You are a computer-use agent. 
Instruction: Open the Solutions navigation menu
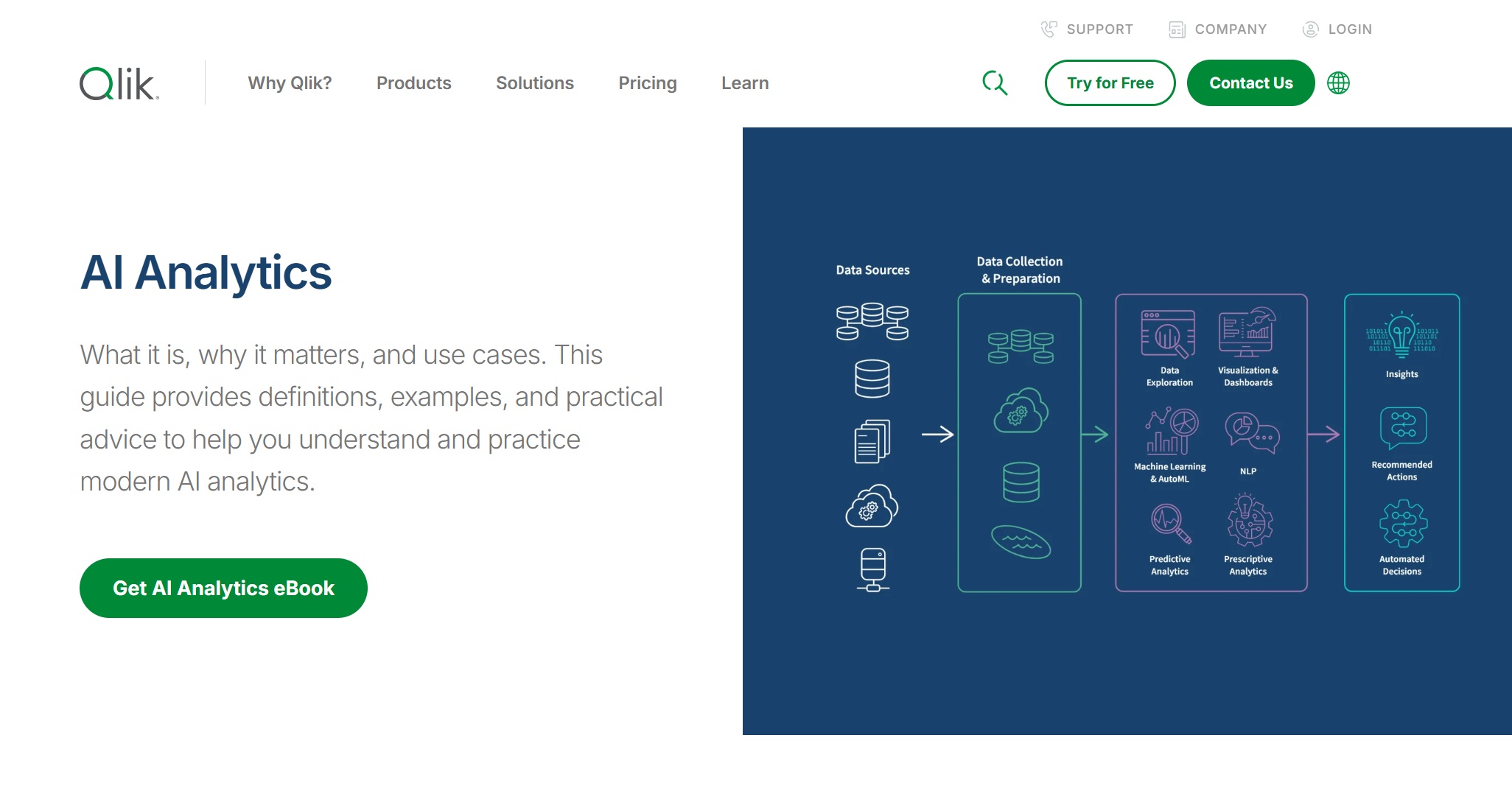pos(535,82)
